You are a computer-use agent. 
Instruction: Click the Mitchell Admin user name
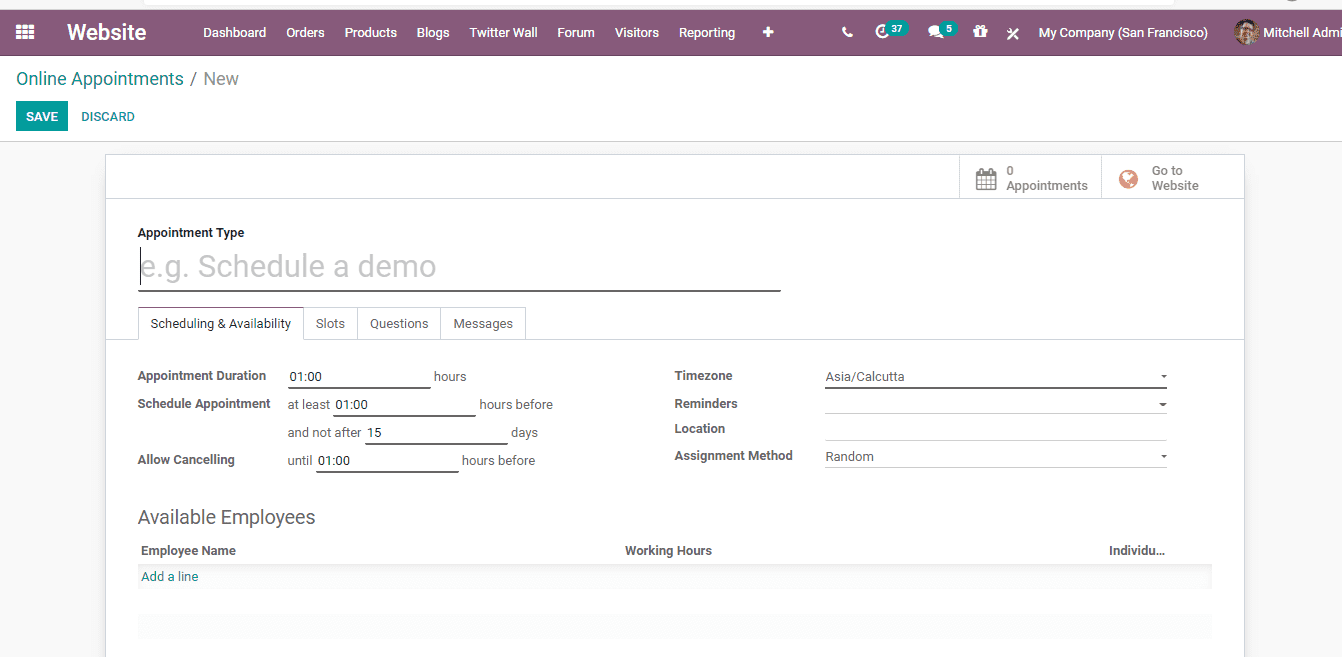1302,32
